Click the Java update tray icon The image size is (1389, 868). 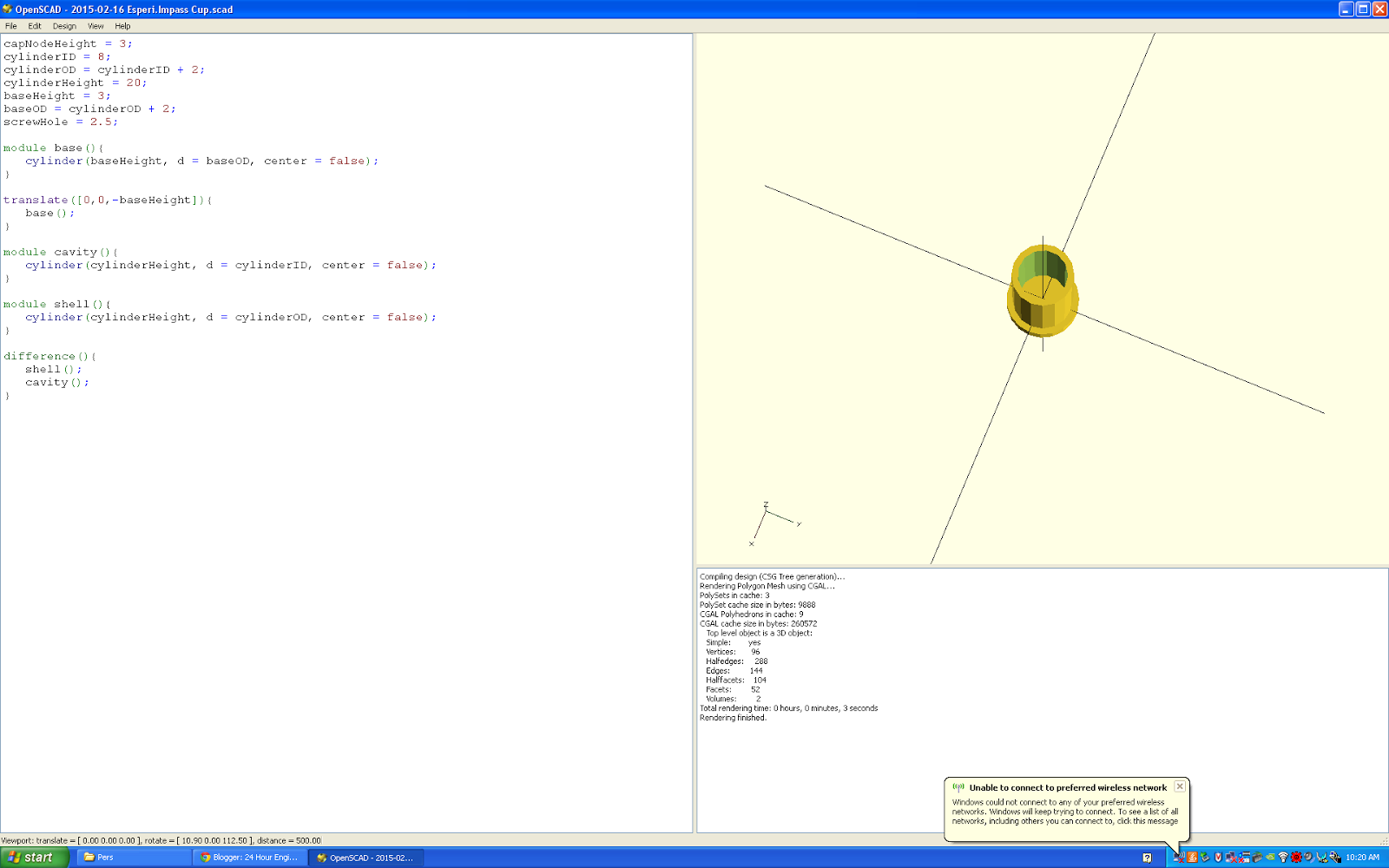tap(1192, 858)
